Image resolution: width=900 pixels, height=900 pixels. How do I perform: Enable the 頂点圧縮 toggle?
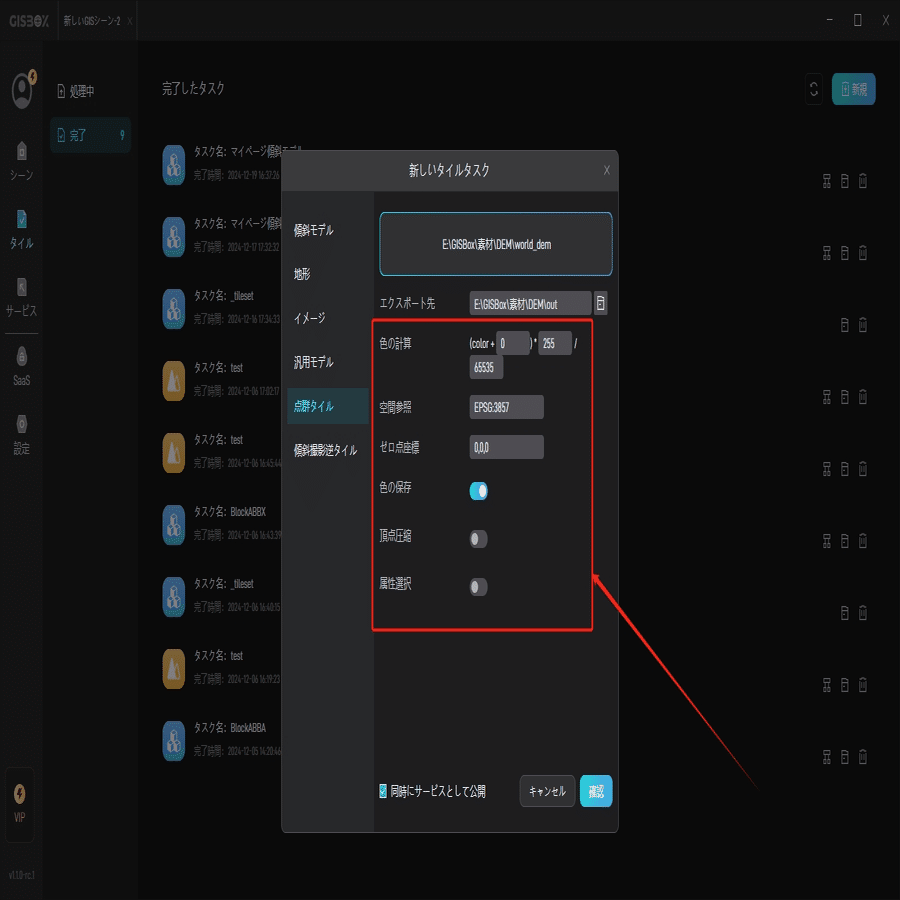pos(477,538)
